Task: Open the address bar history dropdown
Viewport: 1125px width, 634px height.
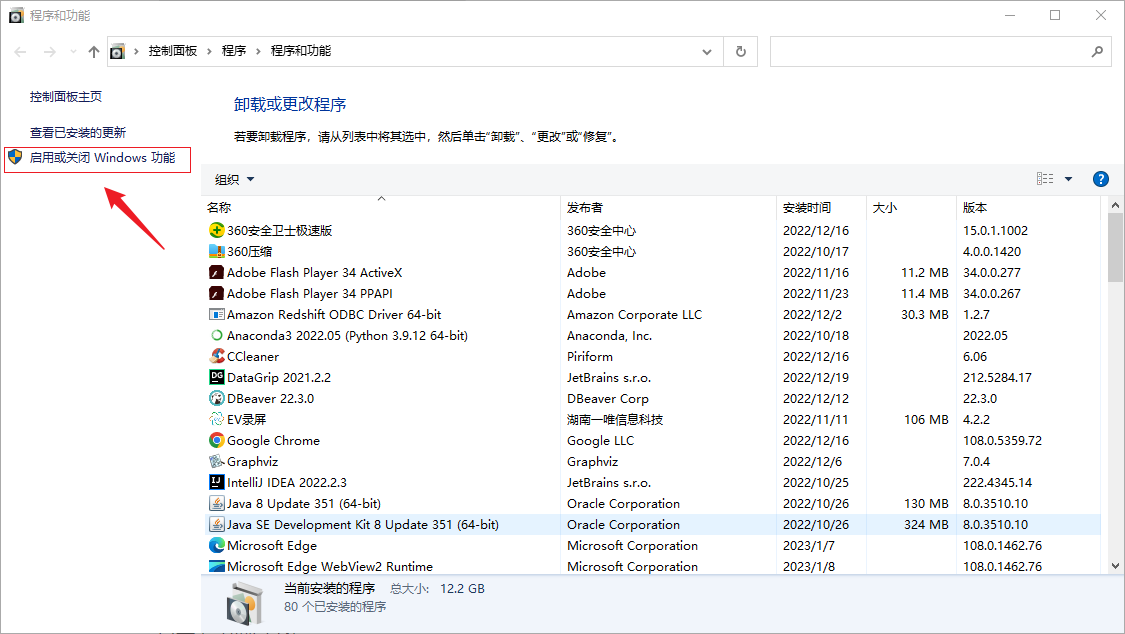Action: pos(708,51)
